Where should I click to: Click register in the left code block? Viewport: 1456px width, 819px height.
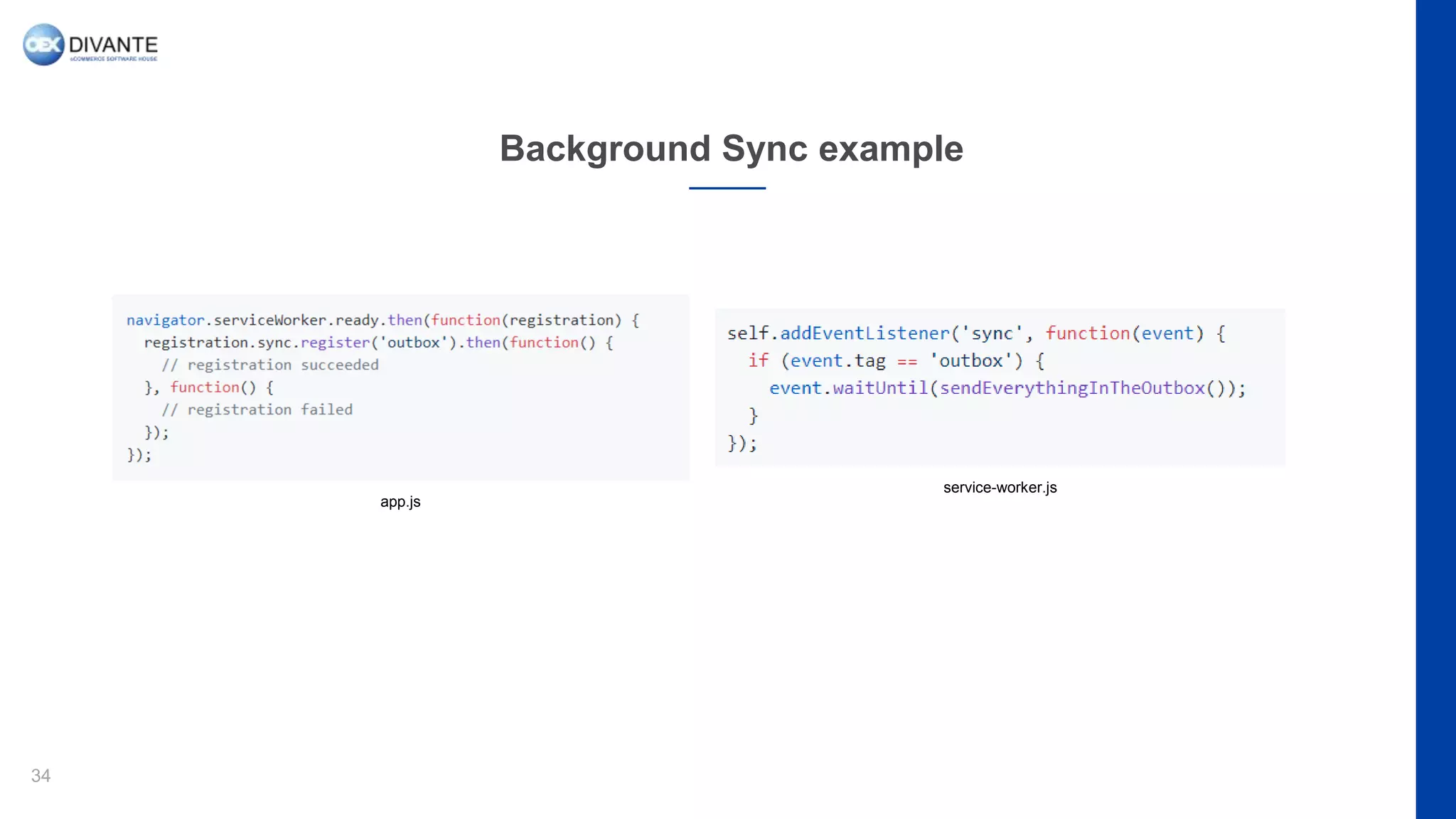pyautogui.click(x=335, y=343)
